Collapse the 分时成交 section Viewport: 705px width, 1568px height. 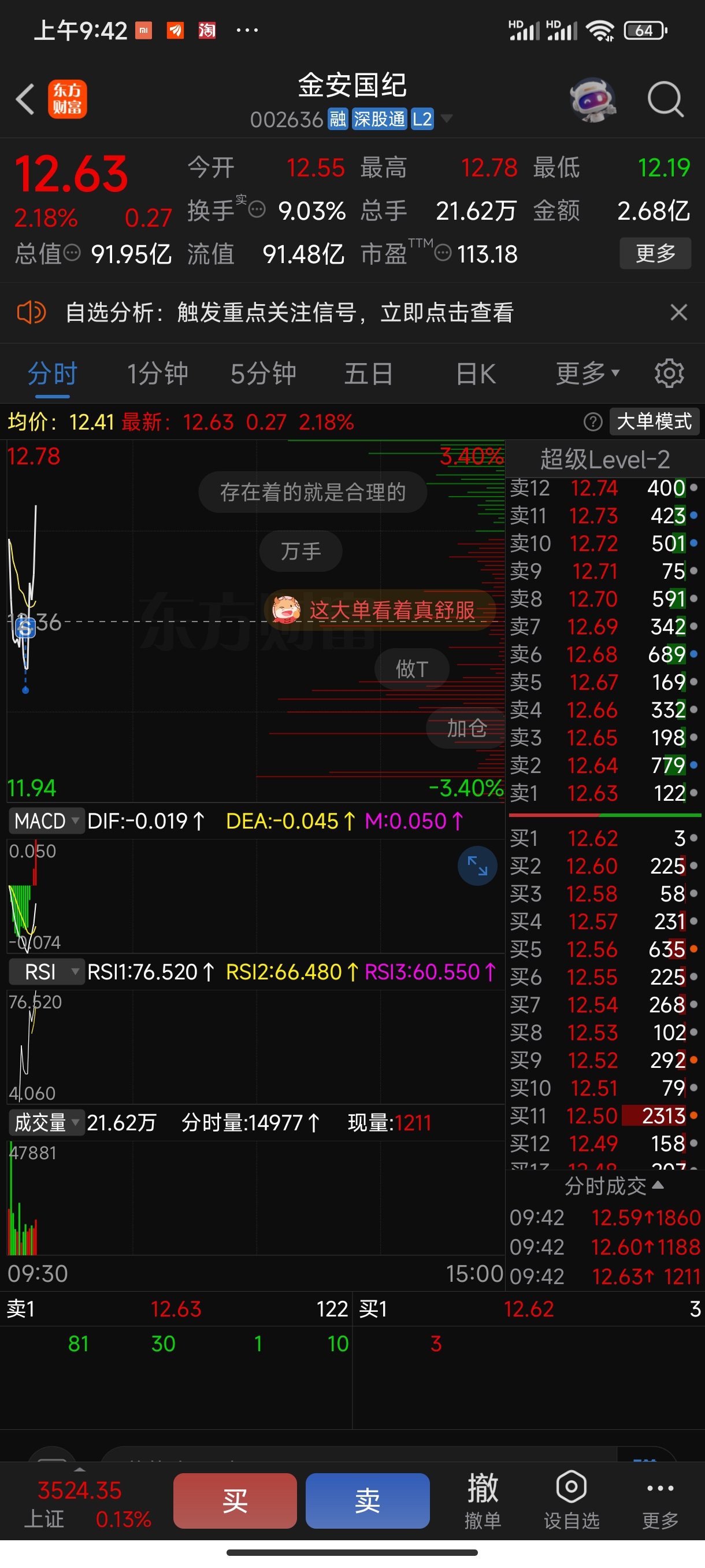click(614, 1186)
